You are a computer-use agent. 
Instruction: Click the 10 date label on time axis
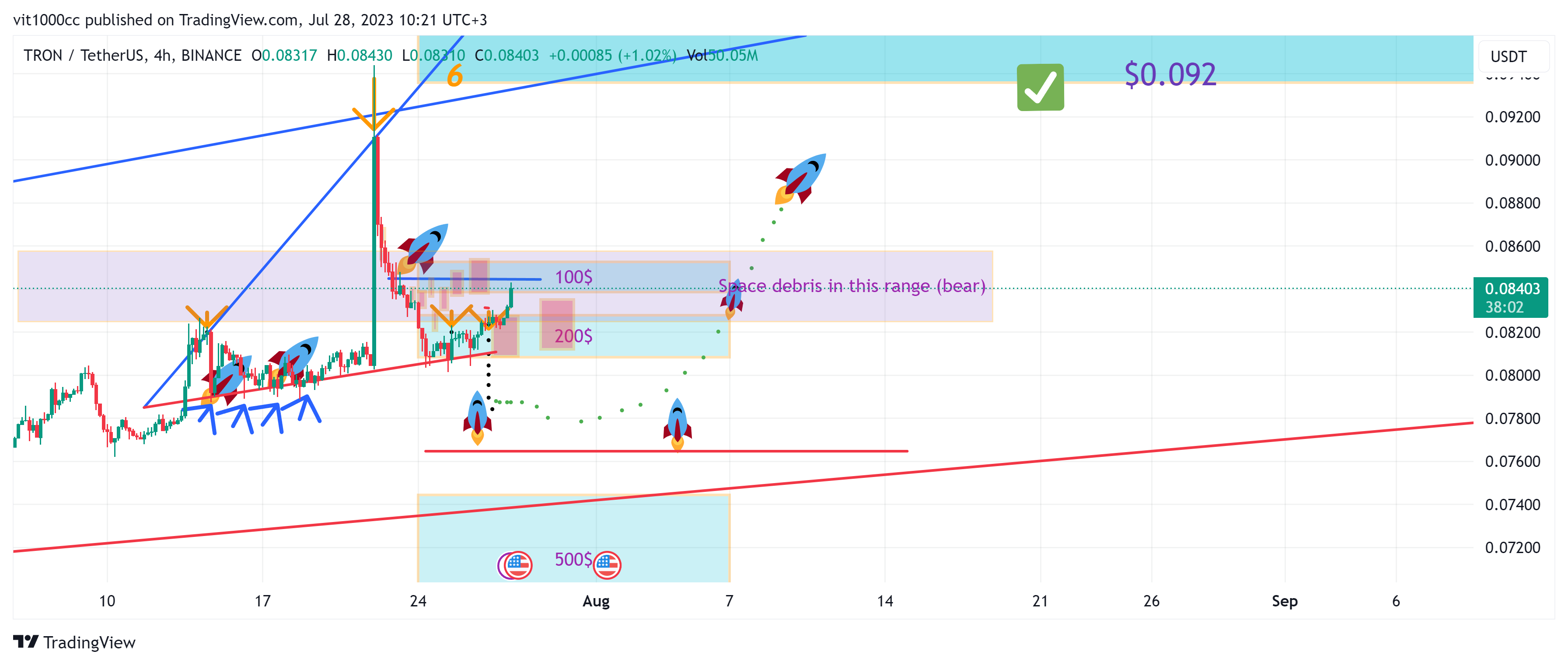pos(107,602)
